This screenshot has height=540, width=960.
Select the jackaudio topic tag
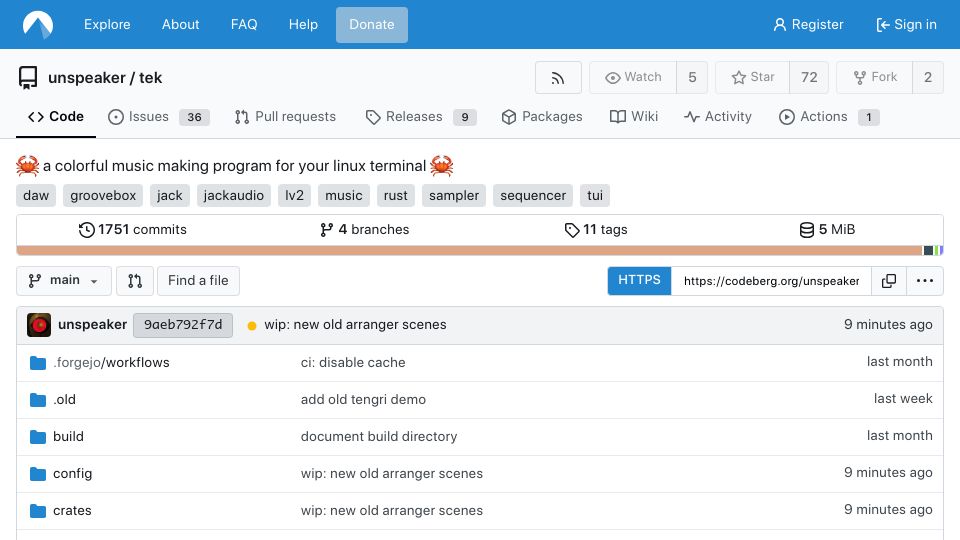tap(233, 195)
